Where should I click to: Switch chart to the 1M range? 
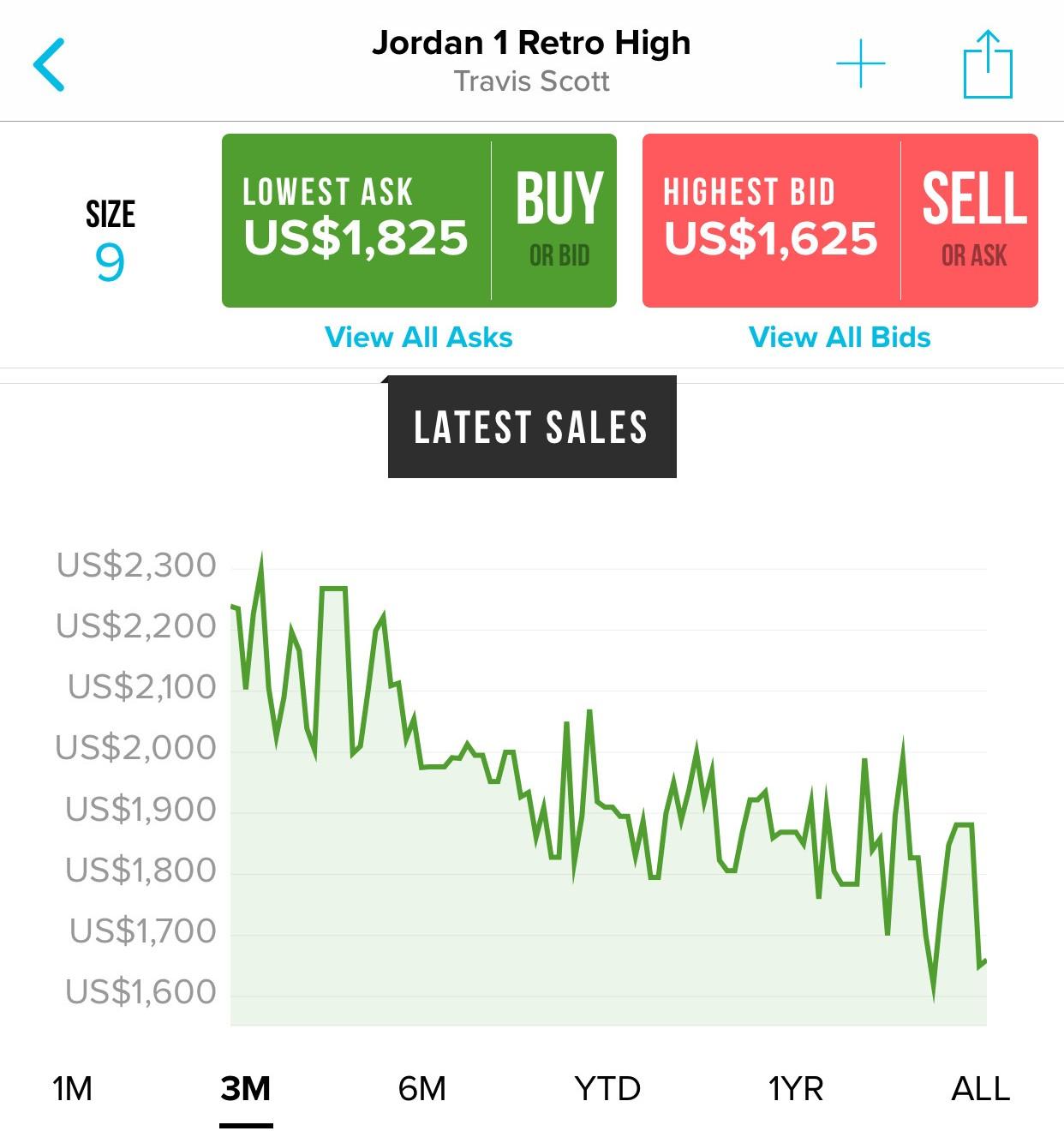coord(72,1089)
